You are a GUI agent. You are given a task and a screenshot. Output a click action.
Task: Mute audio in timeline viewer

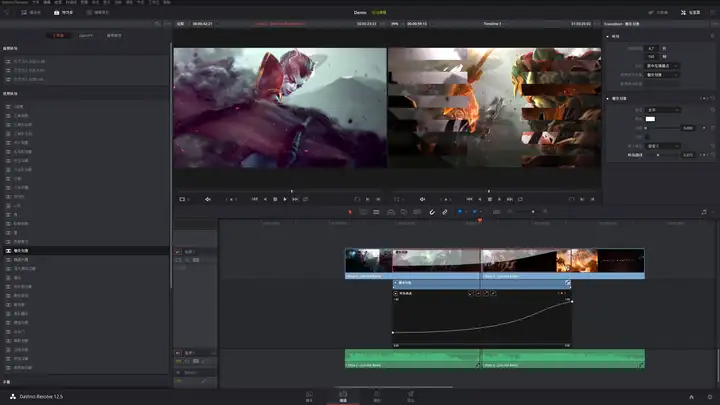(x=422, y=199)
